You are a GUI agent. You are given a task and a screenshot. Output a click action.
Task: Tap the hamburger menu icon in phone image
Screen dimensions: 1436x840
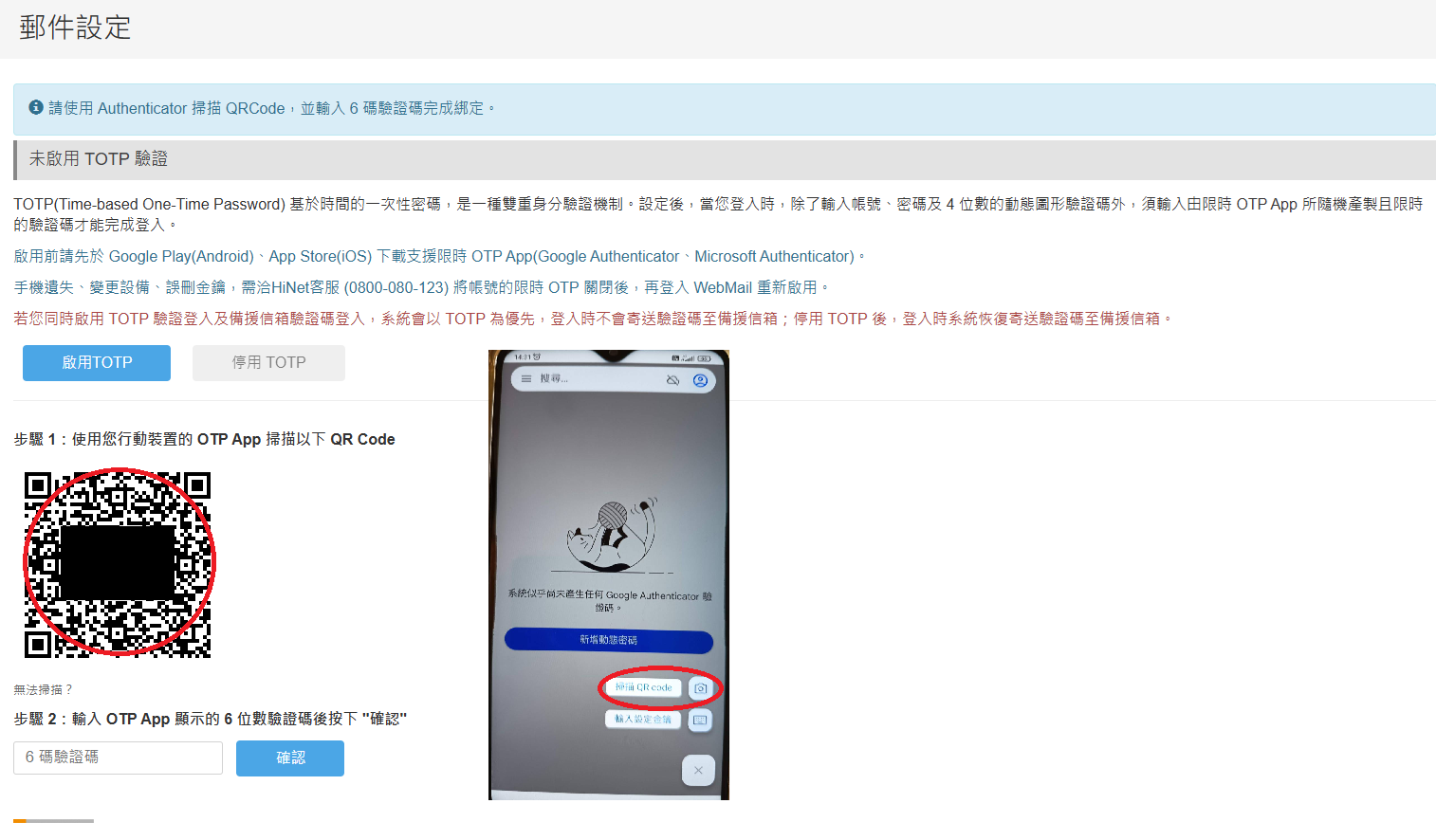click(526, 378)
